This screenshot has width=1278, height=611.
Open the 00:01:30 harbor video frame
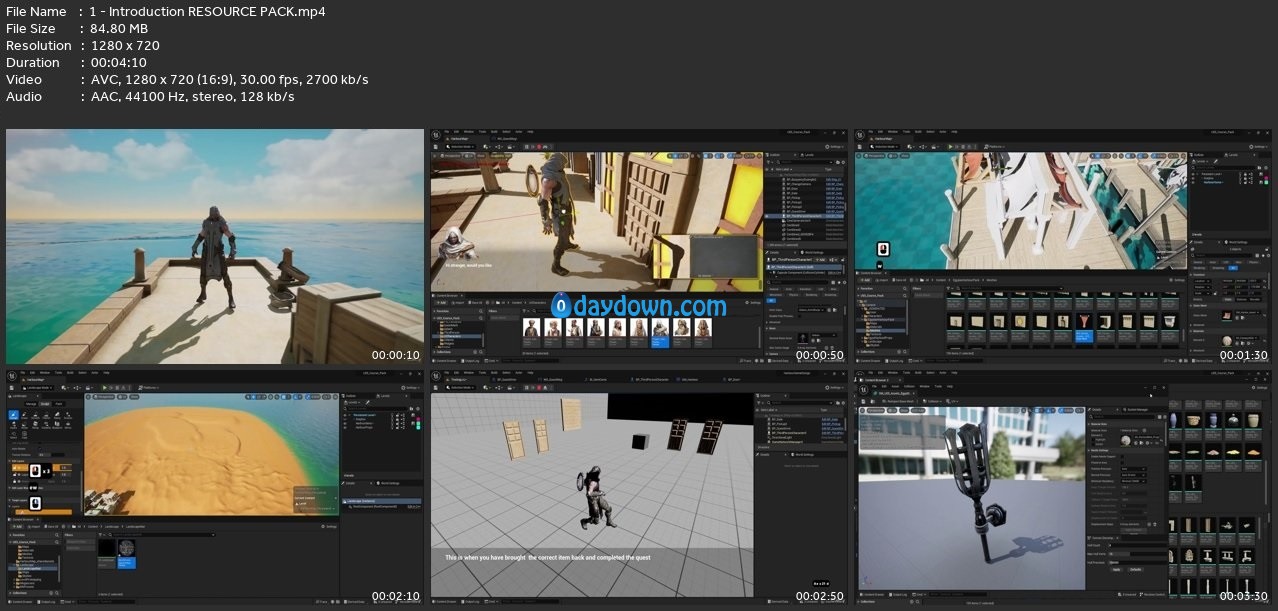point(1062,246)
